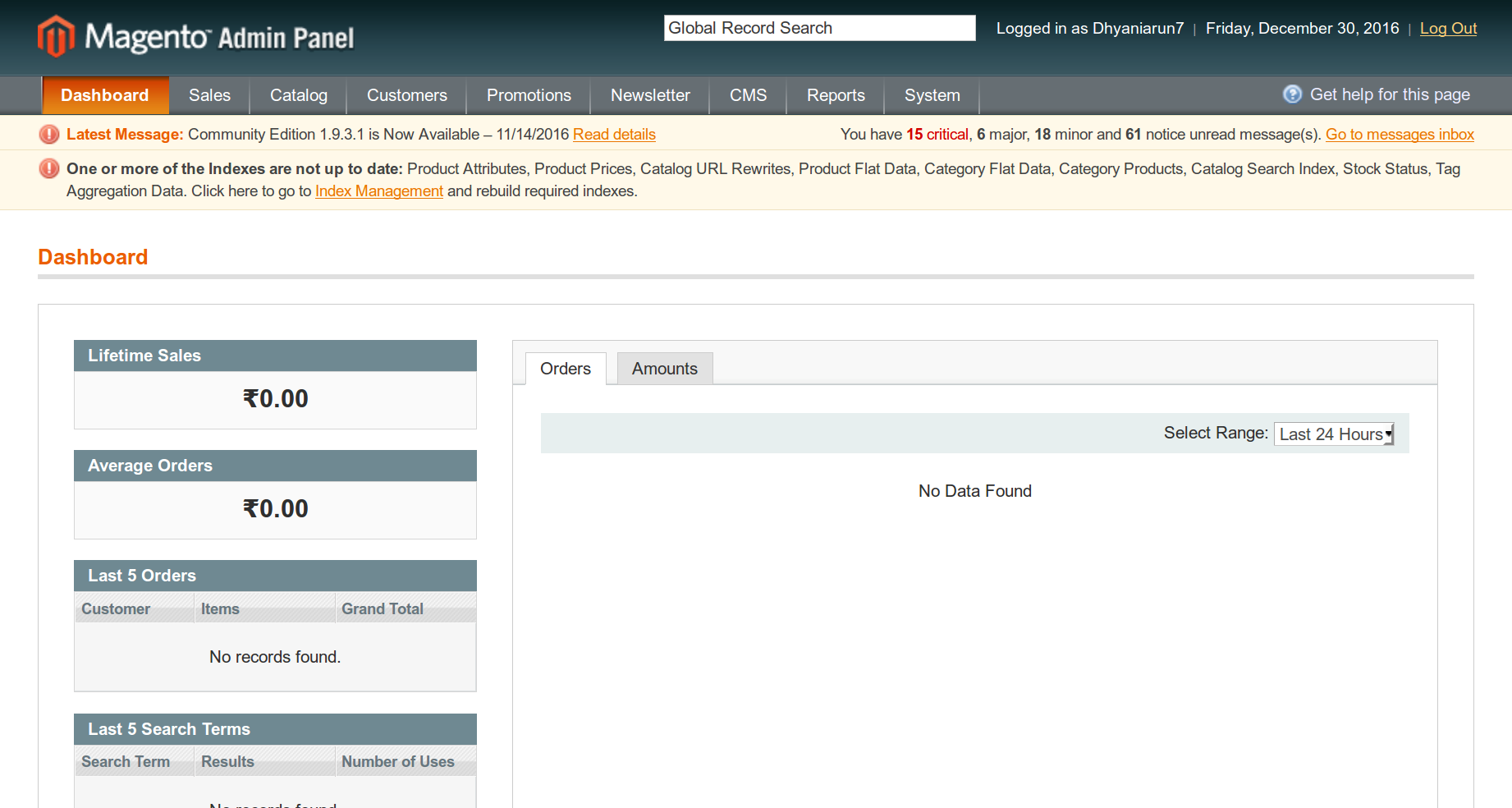Screen dimensions: 1512x808
Task: Click the Last 5 Search Terms heading
Action: 275,729
